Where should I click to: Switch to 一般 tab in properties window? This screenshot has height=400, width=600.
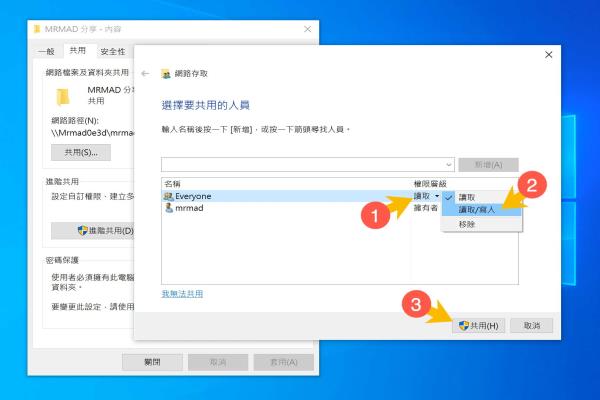pos(47,51)
